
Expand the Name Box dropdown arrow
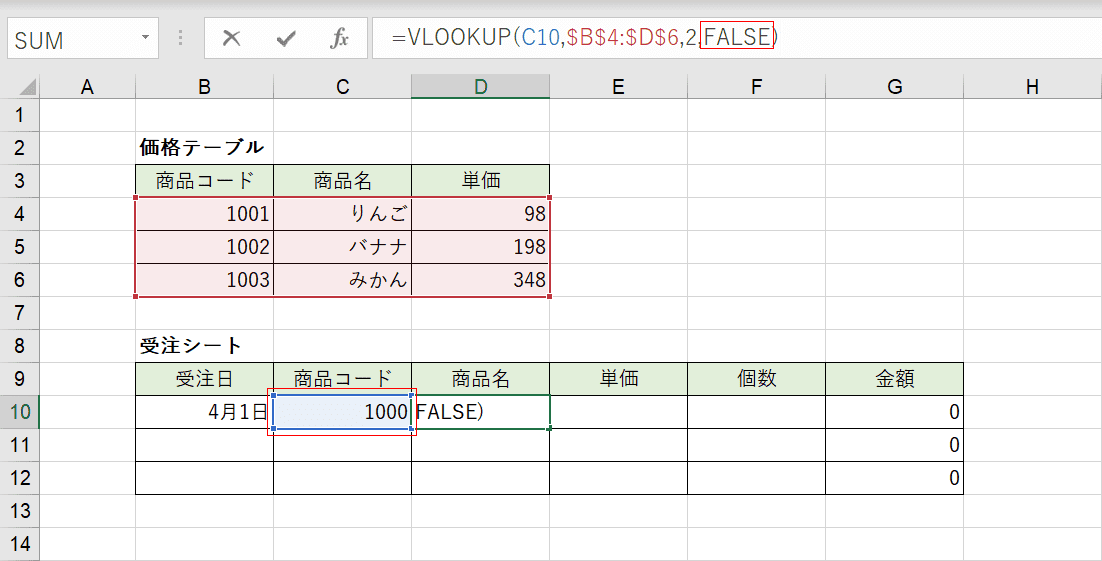(x=145, y=37)
